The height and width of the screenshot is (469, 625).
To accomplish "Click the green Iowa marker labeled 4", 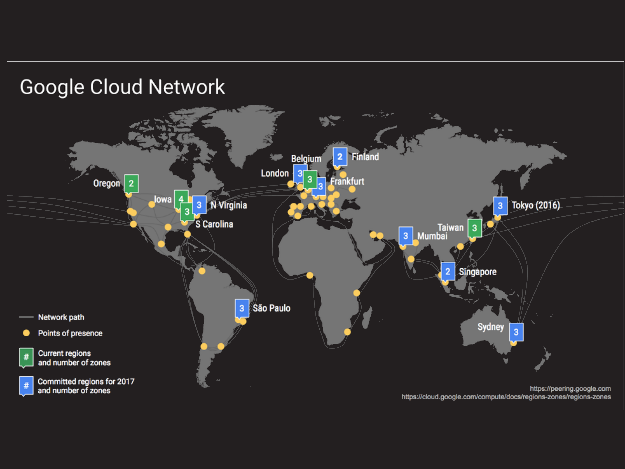I will pyautogui.click(x=180, y=198).
